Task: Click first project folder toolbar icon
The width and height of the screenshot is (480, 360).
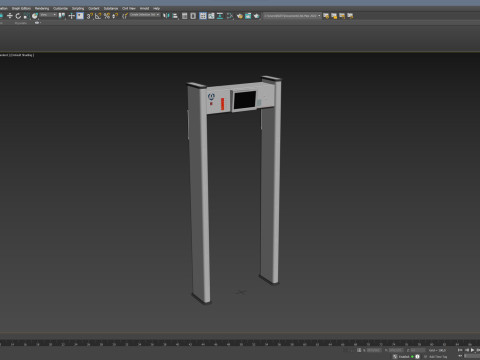Action: (x=326, y=16)
